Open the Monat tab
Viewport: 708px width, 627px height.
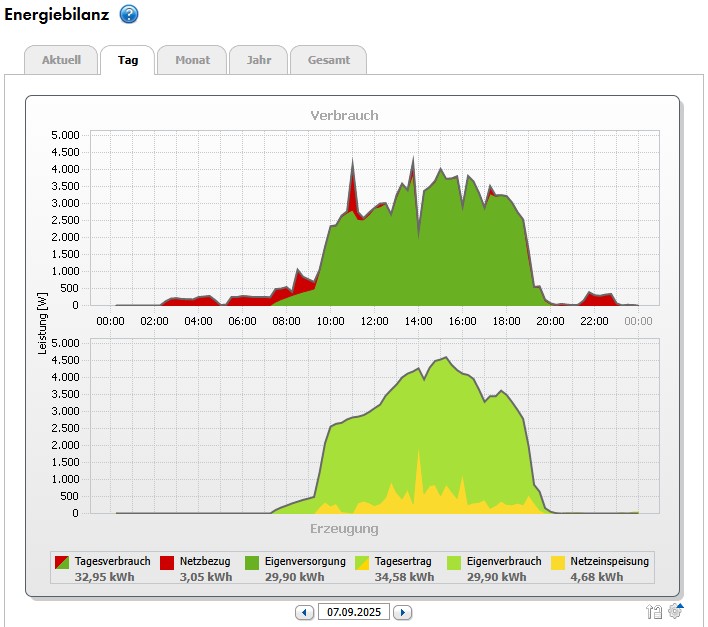192,60
